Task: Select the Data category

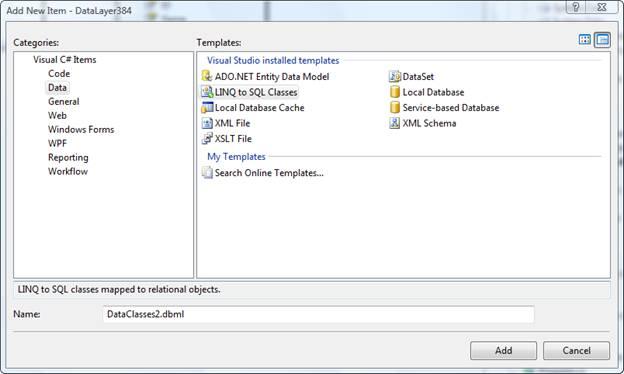Action: pos(57,88)
